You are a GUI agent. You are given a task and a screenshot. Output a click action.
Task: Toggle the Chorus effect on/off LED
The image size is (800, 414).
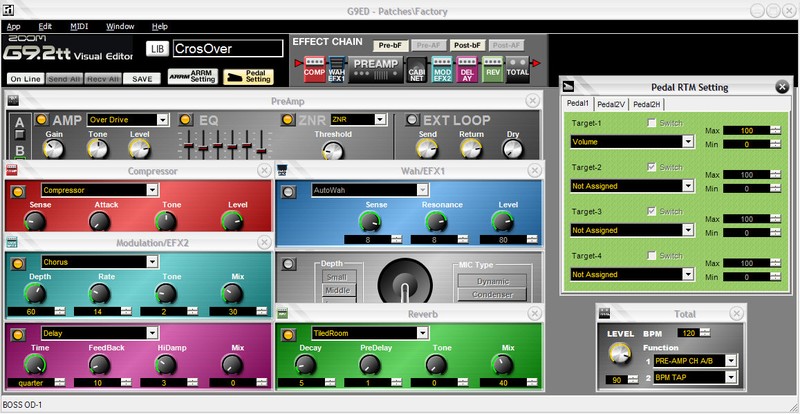pos(19,263)
